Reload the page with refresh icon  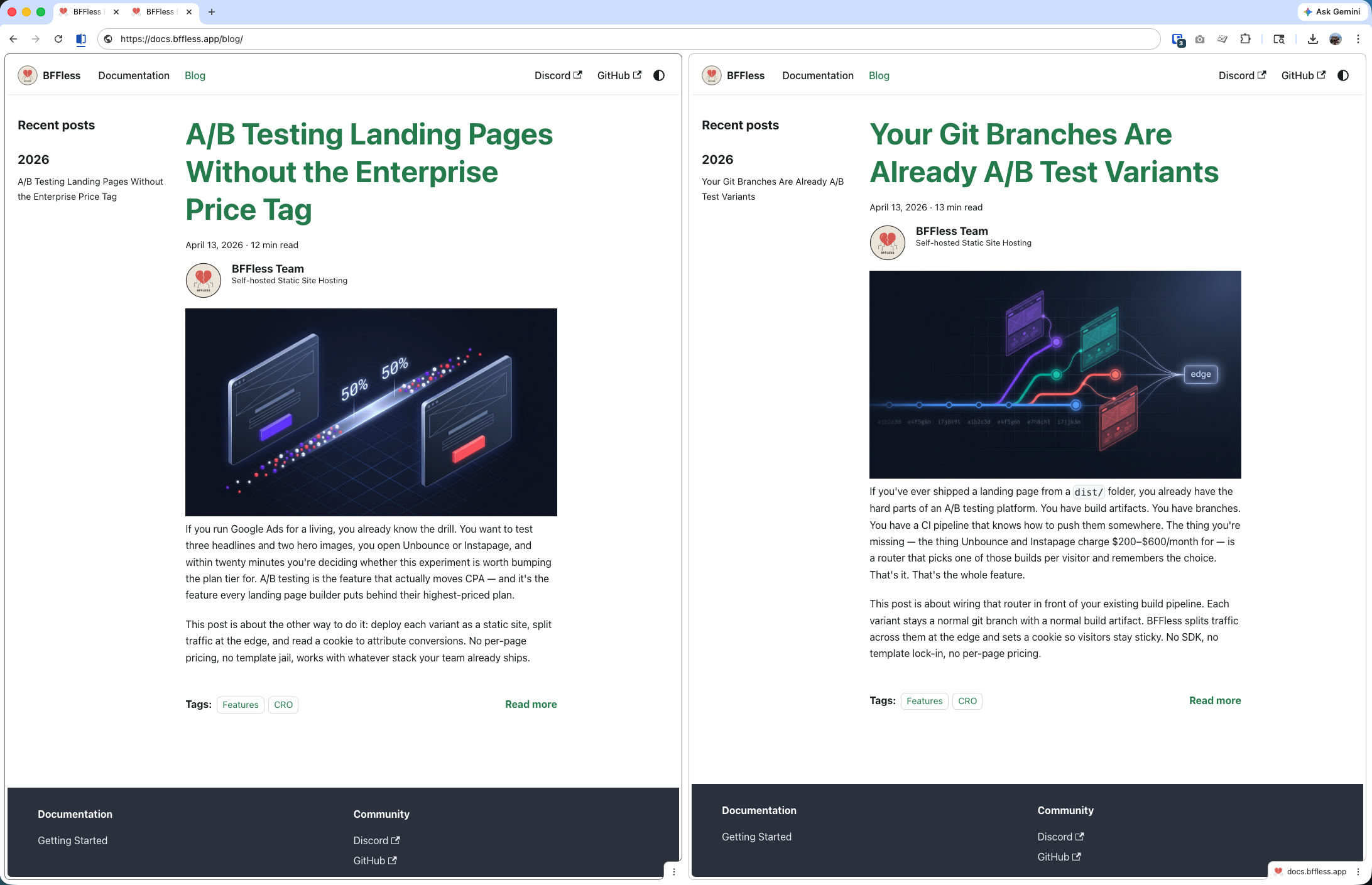click(x=58, y=39)
